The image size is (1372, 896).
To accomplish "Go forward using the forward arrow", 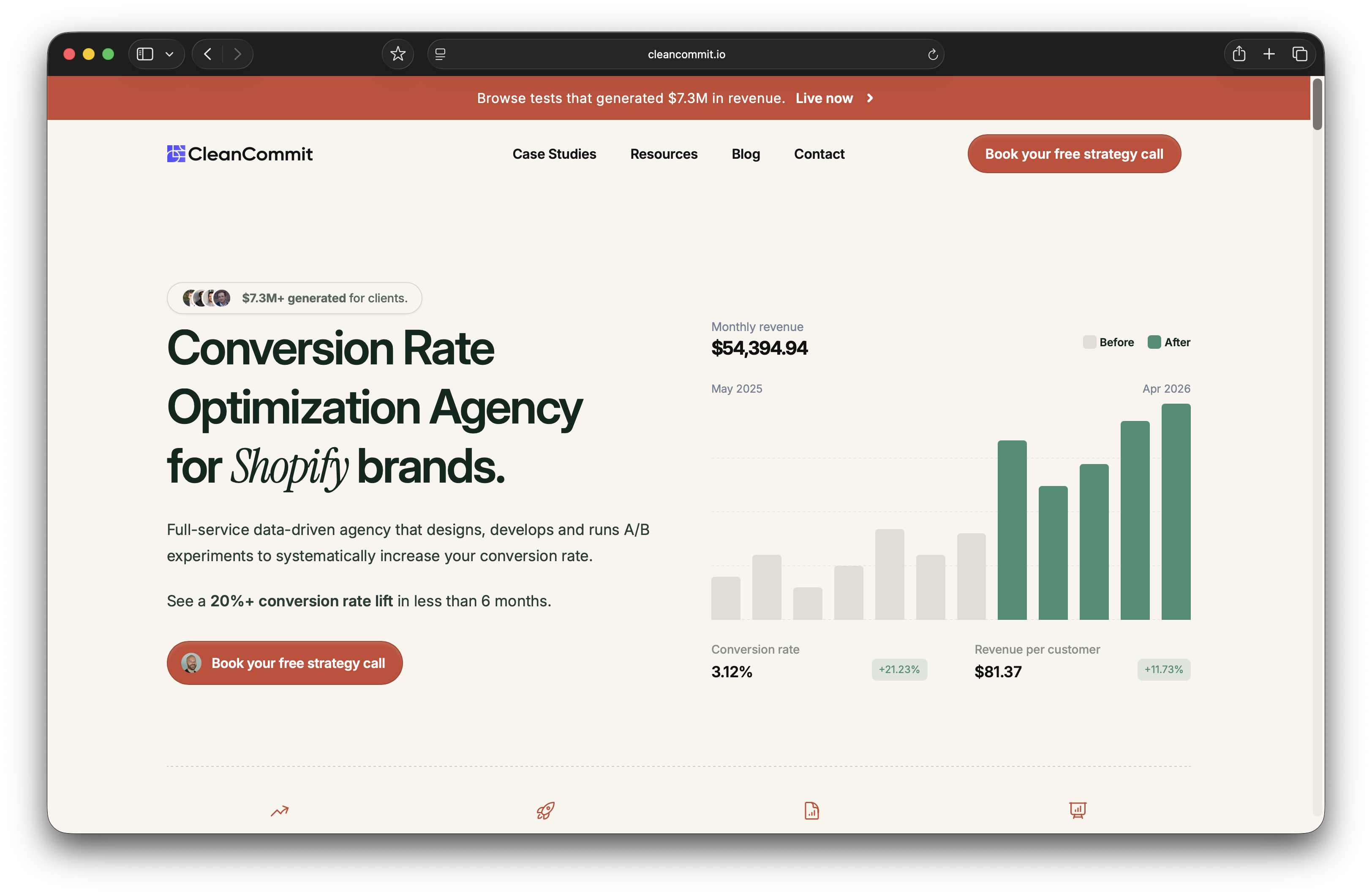I will point(237,54).
